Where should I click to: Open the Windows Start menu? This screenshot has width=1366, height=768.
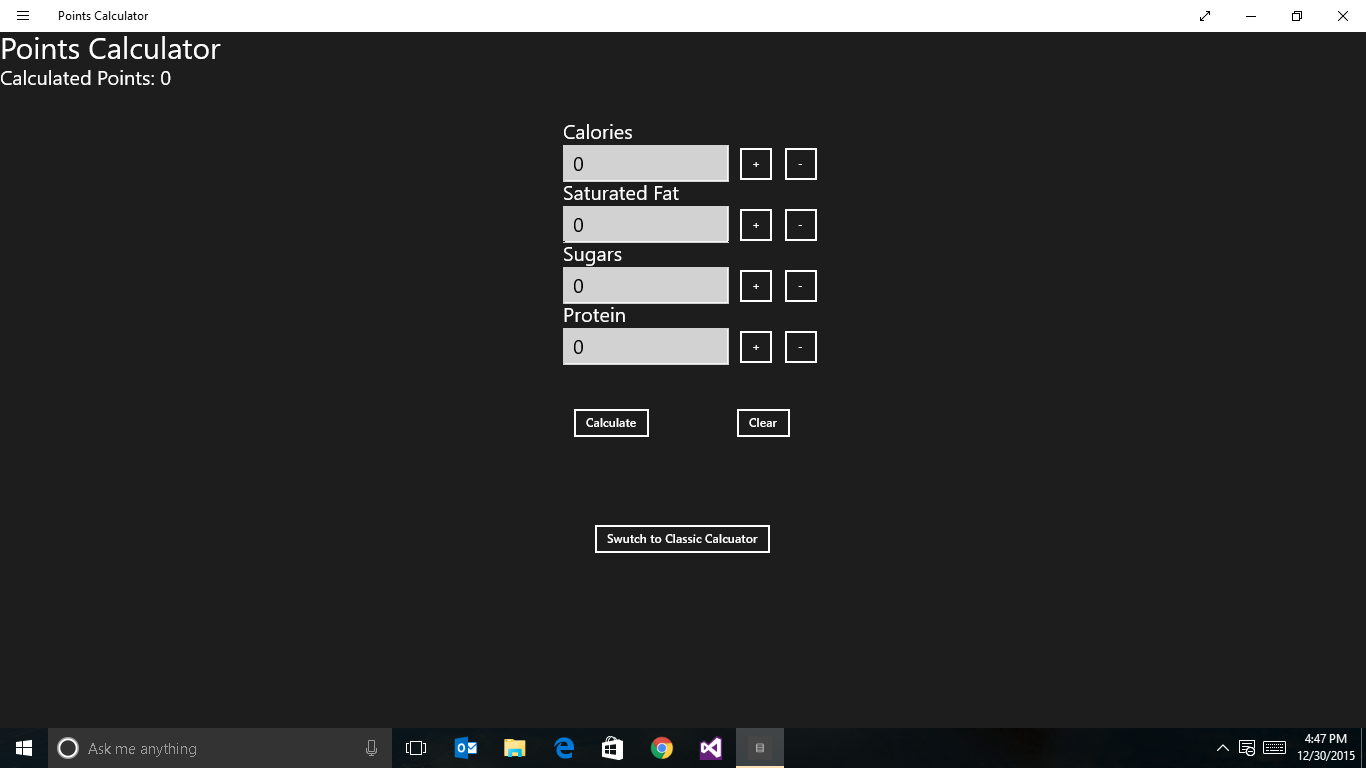pos(24,748)
